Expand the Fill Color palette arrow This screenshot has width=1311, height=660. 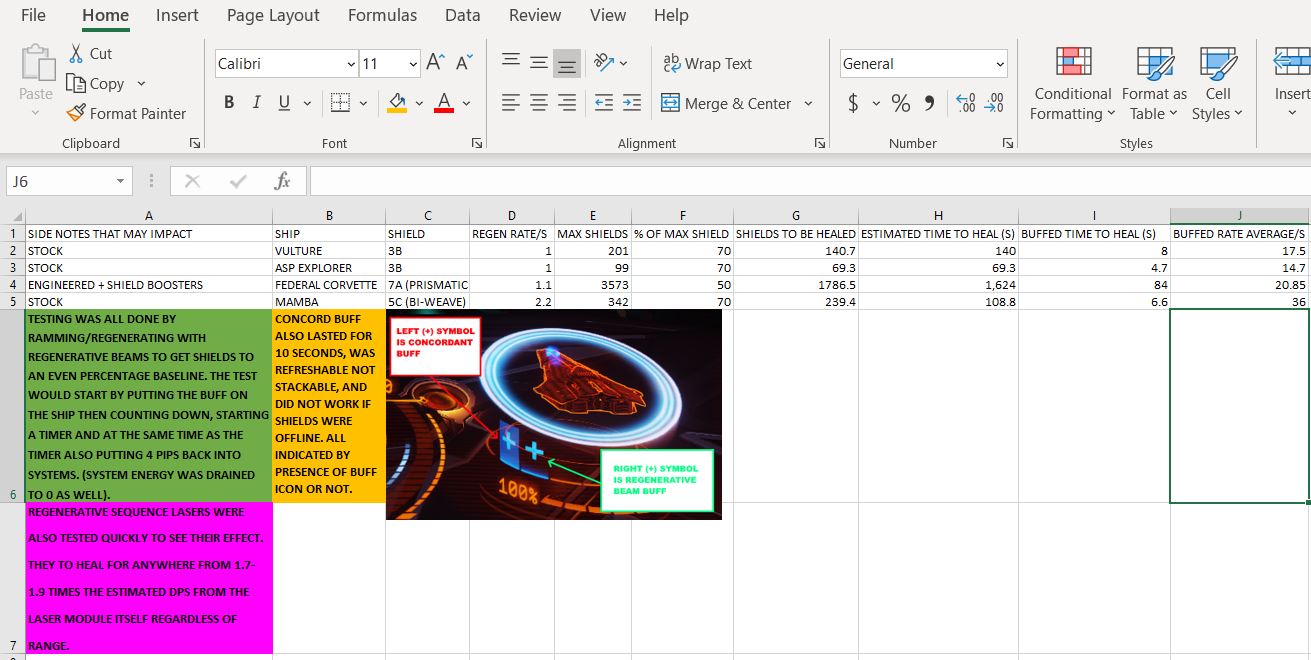[419, 103]
